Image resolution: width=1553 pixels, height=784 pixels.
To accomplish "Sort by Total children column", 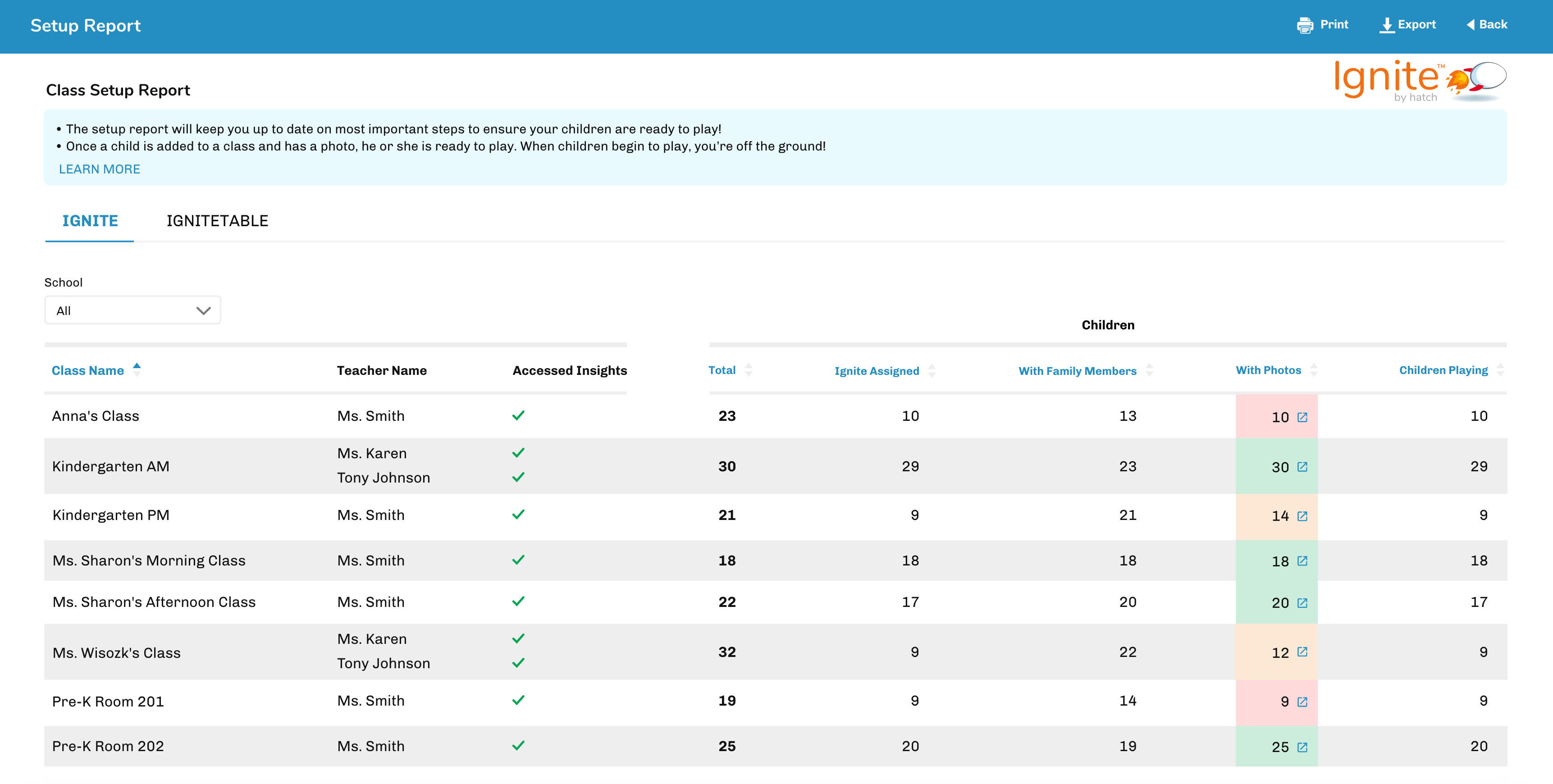I will click(x=722, y=370).
